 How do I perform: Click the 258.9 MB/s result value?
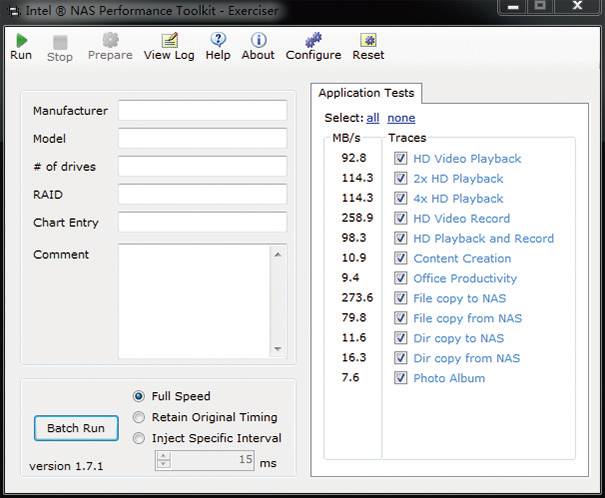tap(357, 218)
